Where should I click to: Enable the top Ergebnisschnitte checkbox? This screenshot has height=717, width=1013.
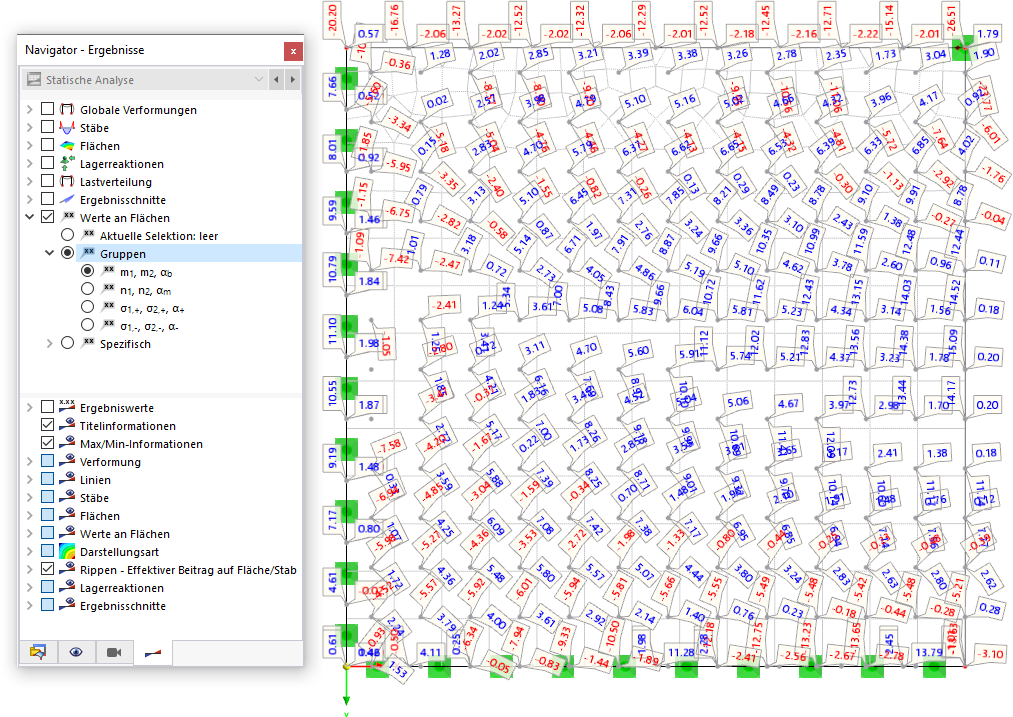pos(47,200)
